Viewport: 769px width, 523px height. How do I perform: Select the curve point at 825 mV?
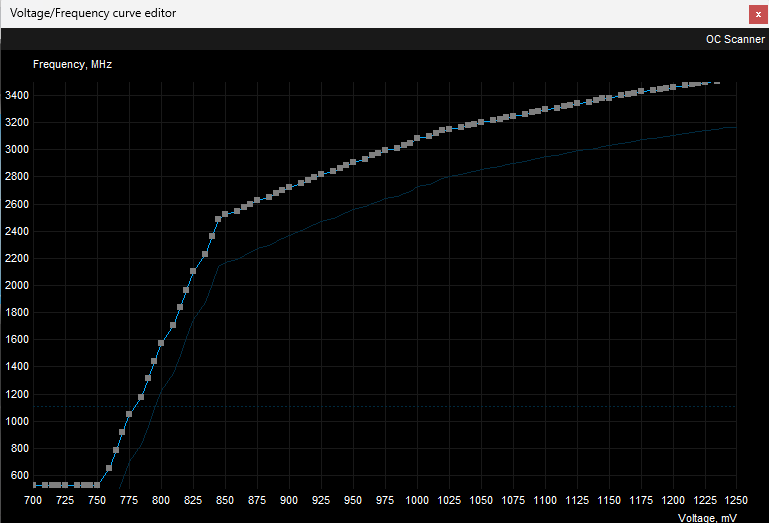[x=193, y=271]
